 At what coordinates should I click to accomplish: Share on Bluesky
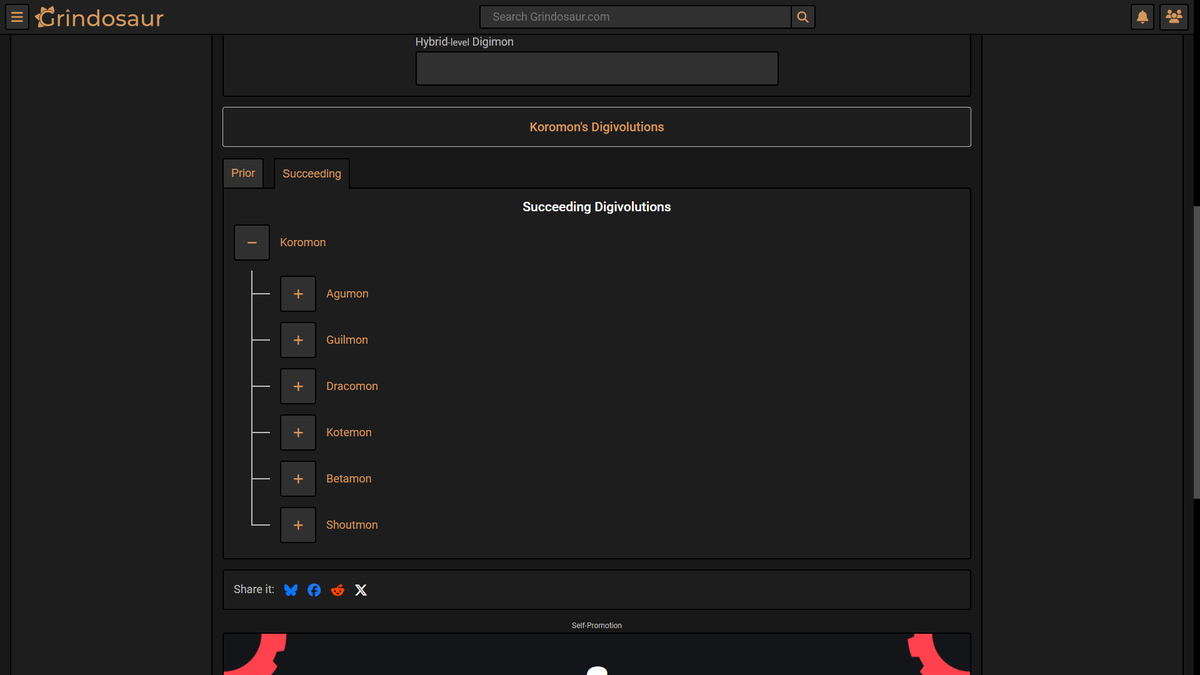[291, 590]
